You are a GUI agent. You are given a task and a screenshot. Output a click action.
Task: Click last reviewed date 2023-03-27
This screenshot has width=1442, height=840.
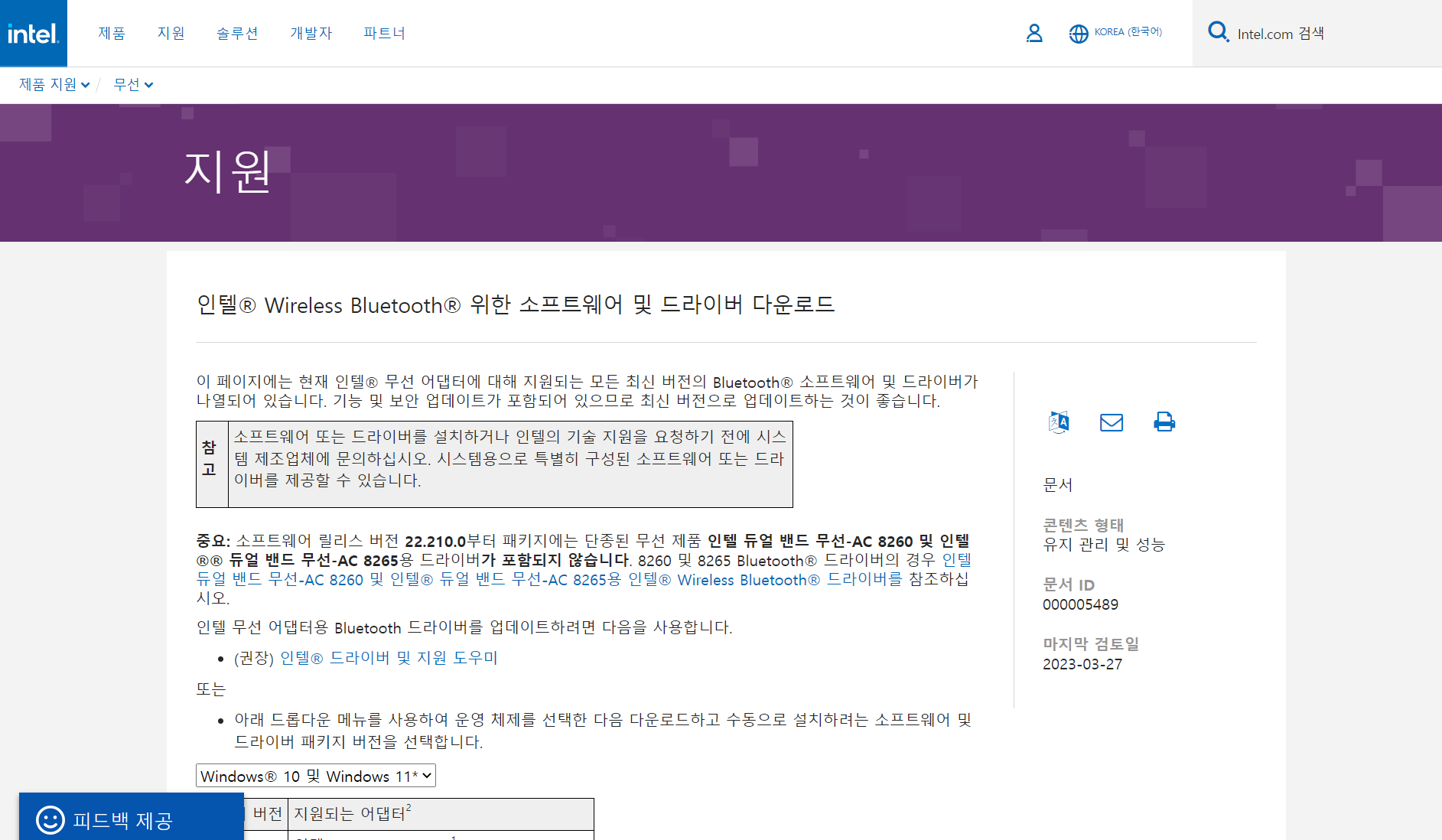pos(1082,664)
